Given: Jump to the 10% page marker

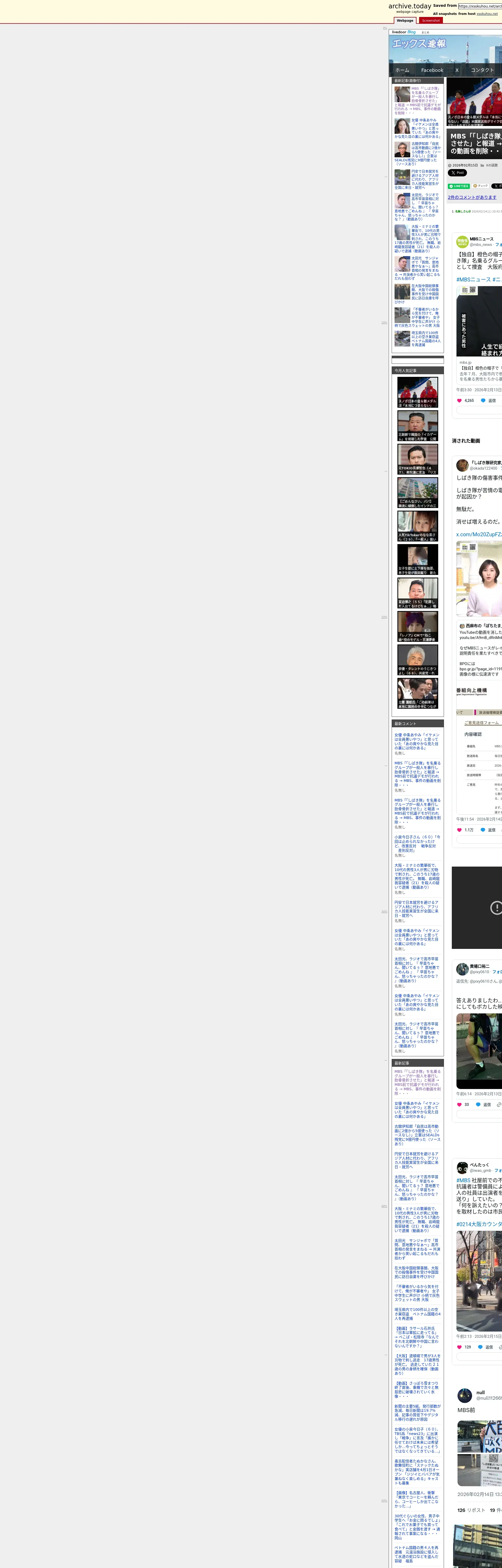Looking at the screenshot, I should click(384, 322).
